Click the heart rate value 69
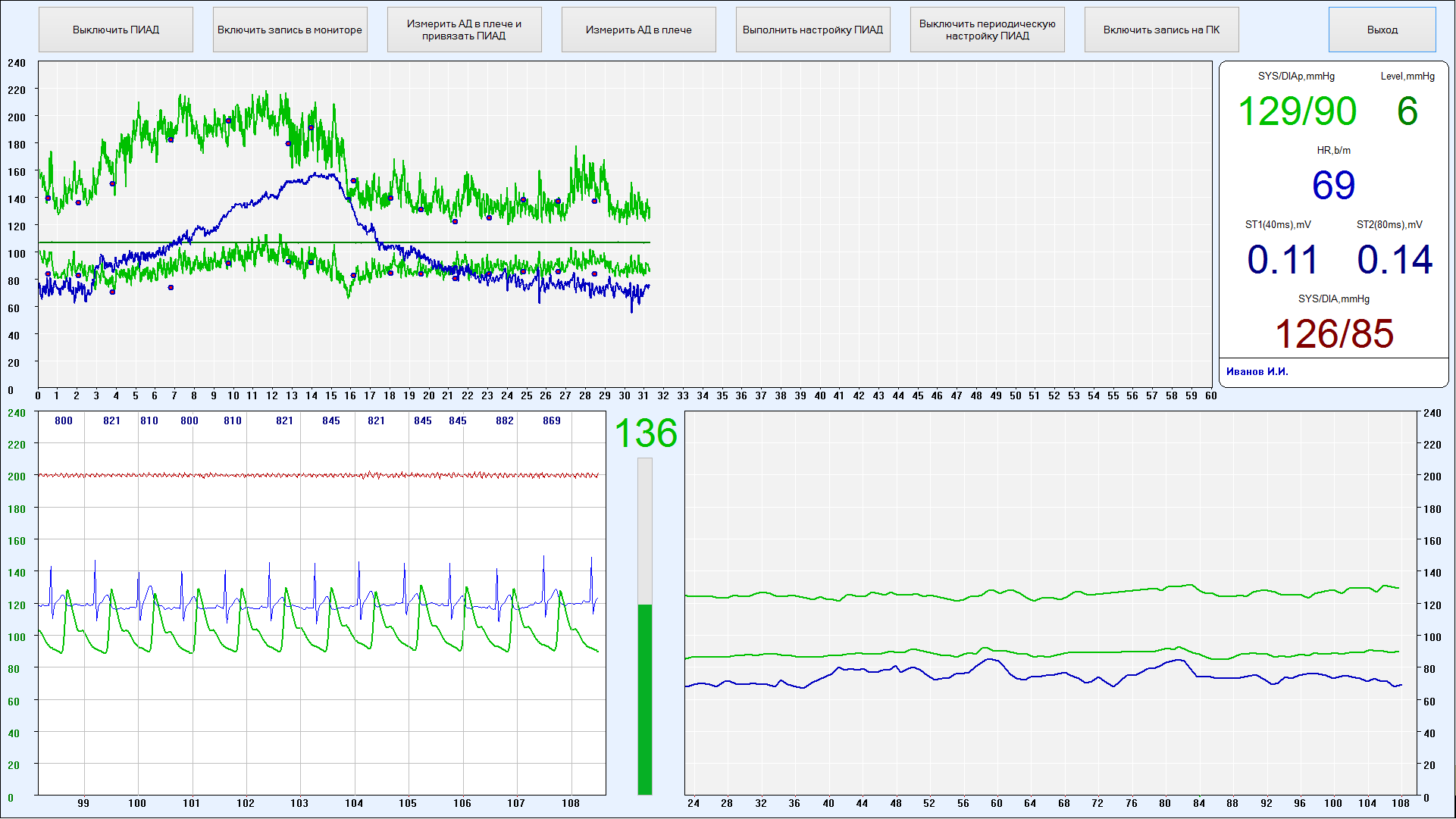 click(1334, 186)
